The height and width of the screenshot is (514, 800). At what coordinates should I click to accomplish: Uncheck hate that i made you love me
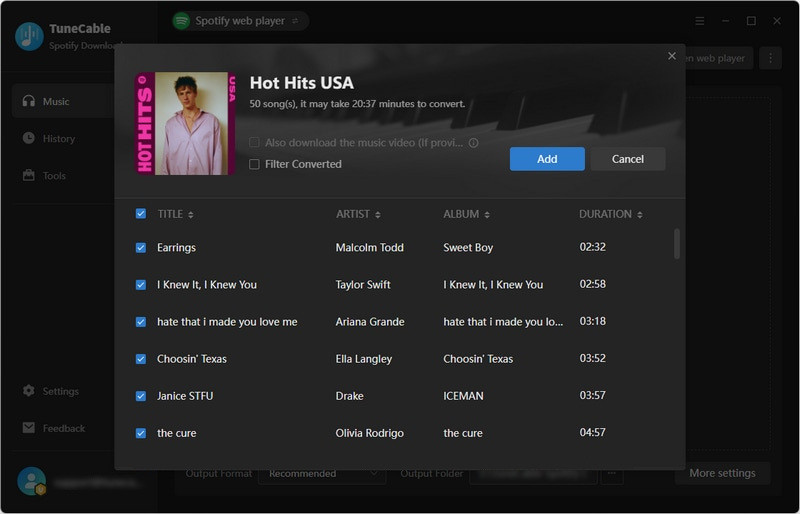[141, 322]
